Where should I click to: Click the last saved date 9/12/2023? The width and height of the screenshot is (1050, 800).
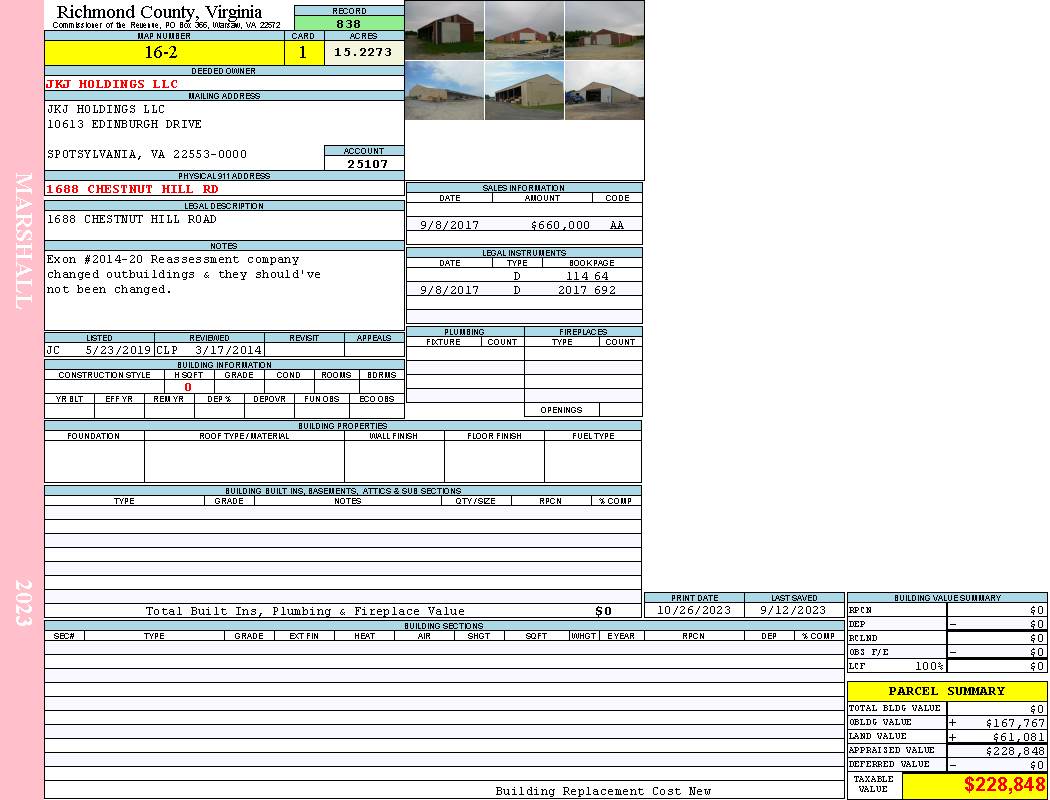click(x=793, y=610)
